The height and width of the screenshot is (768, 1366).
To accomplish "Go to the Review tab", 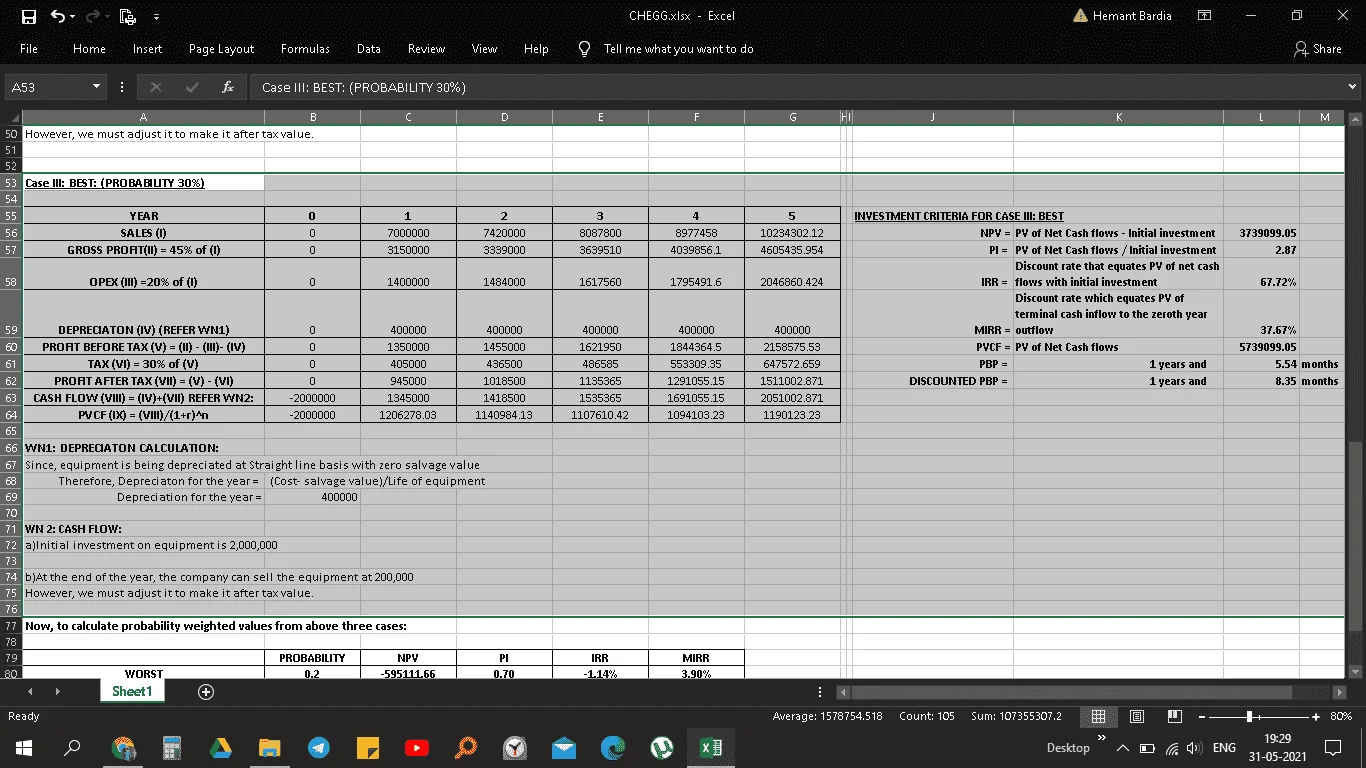I will tap(427, 49).
